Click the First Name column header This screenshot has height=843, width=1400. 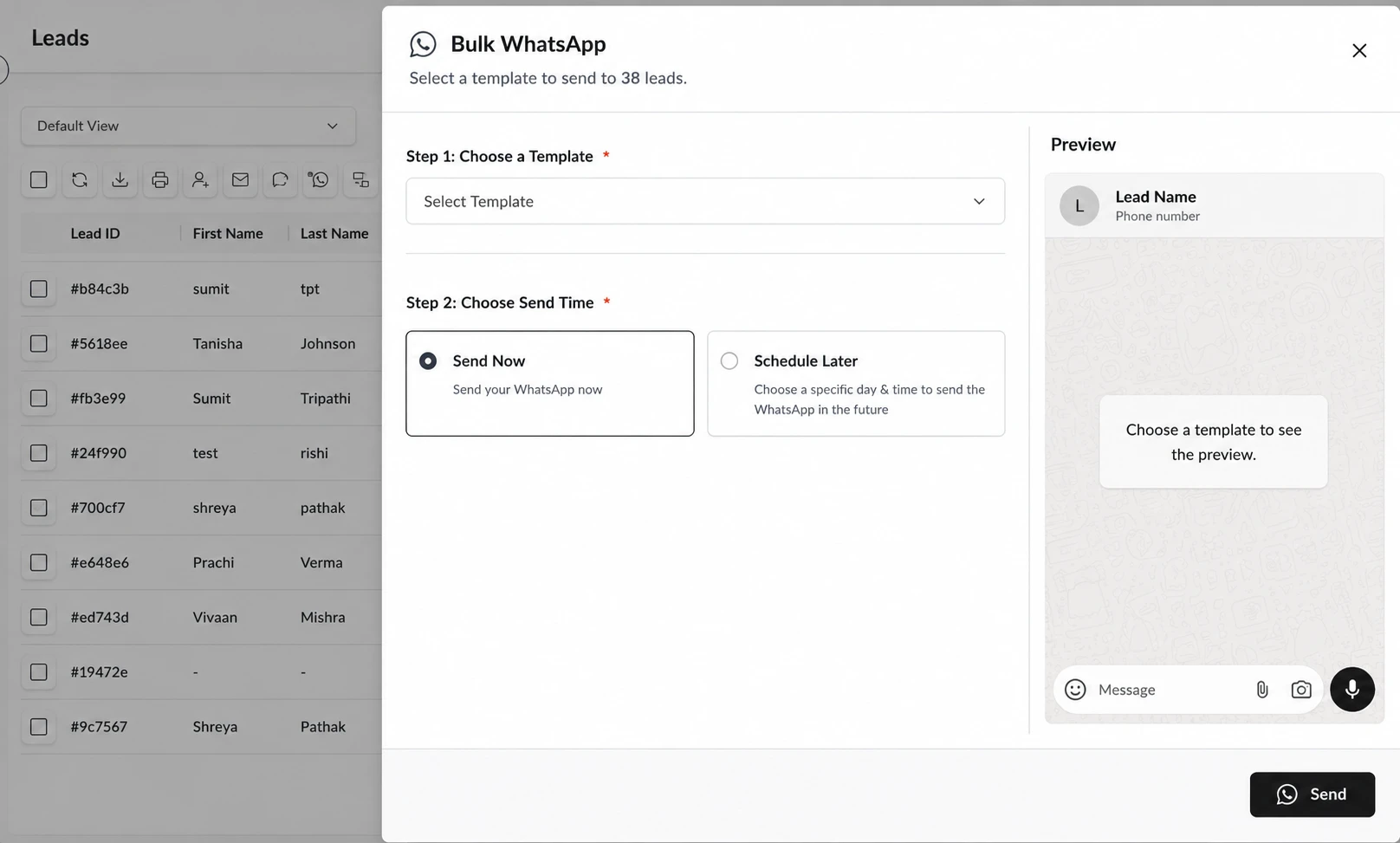tap(228, 233)
